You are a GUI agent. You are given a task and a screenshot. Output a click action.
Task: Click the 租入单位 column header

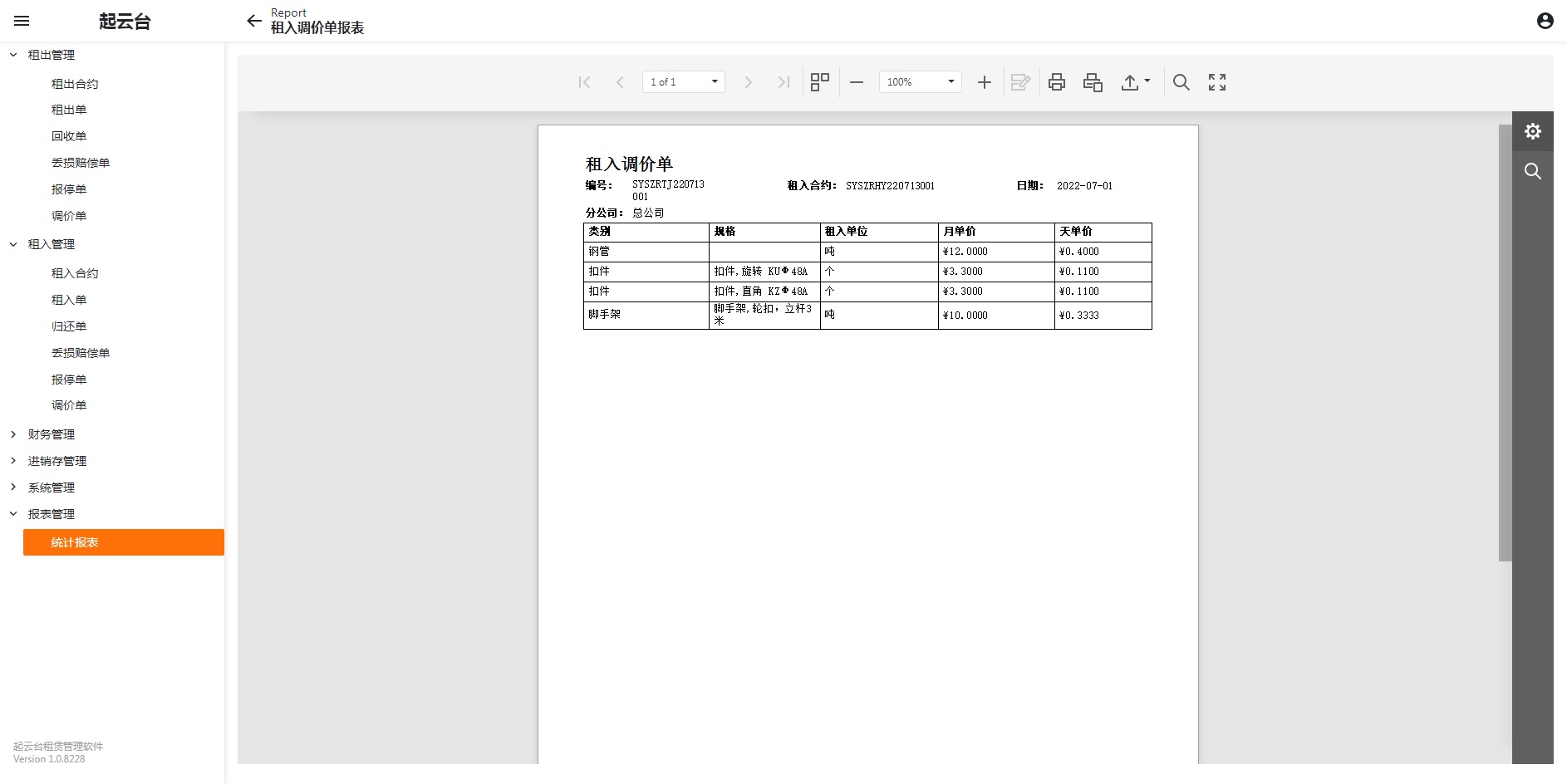click(x=879, y=232)
